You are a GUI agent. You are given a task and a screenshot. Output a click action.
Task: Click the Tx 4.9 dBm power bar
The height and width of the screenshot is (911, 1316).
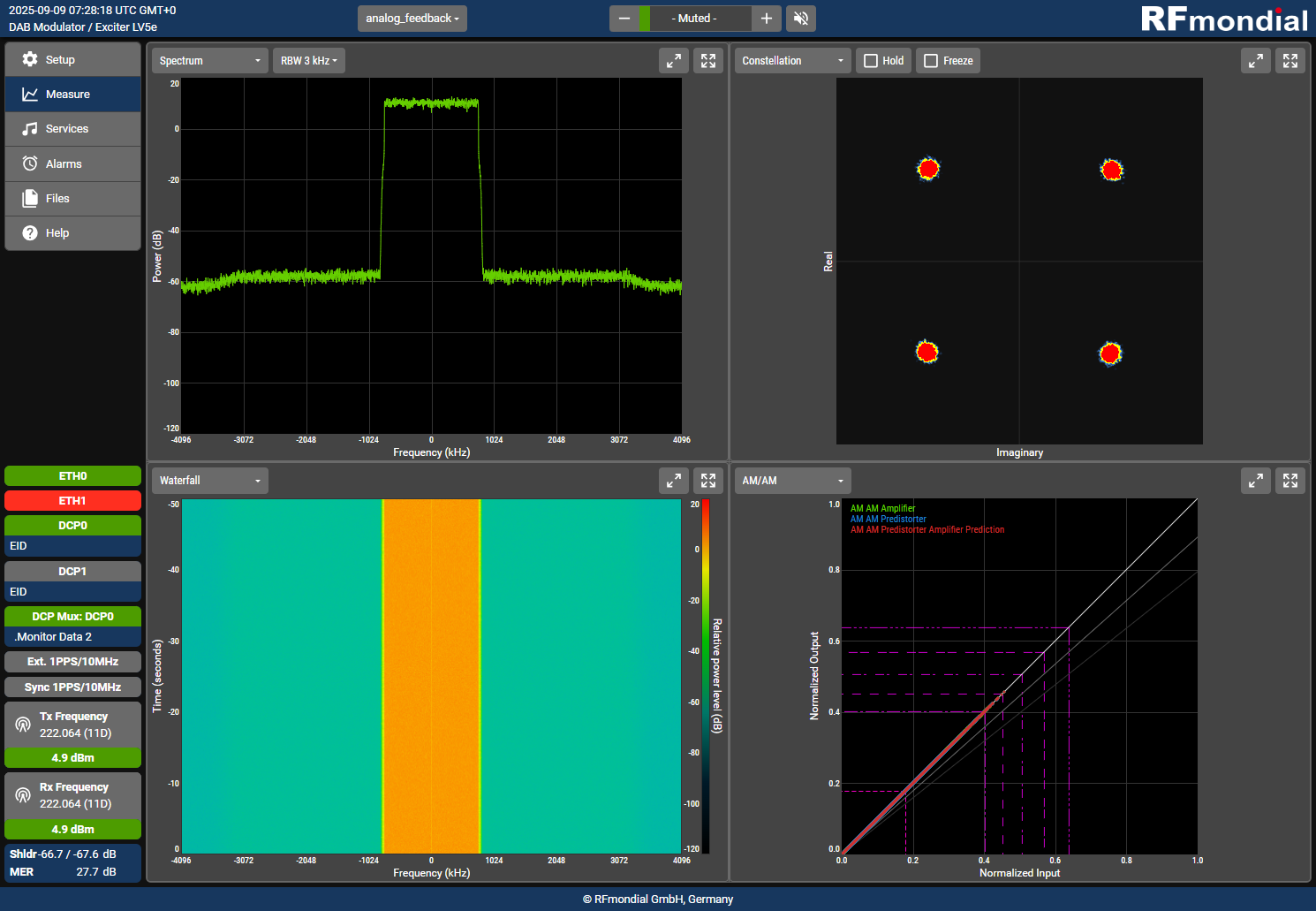click(x=72, y=758)
